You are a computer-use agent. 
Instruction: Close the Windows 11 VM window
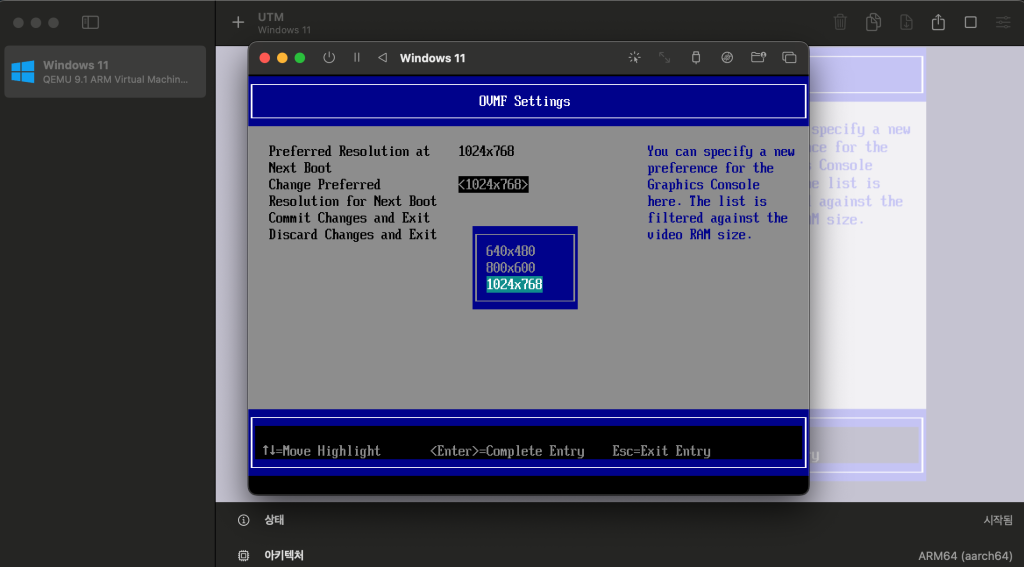[264, 58]
